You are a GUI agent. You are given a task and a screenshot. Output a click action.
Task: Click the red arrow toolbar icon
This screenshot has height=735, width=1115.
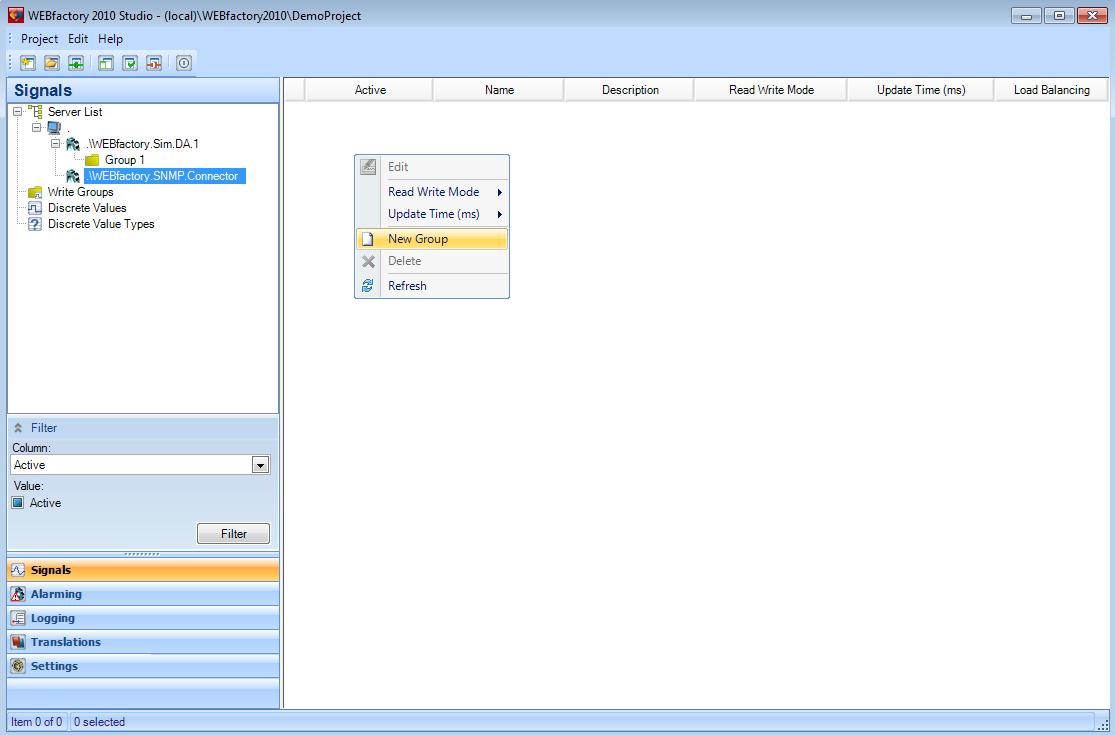154,63
